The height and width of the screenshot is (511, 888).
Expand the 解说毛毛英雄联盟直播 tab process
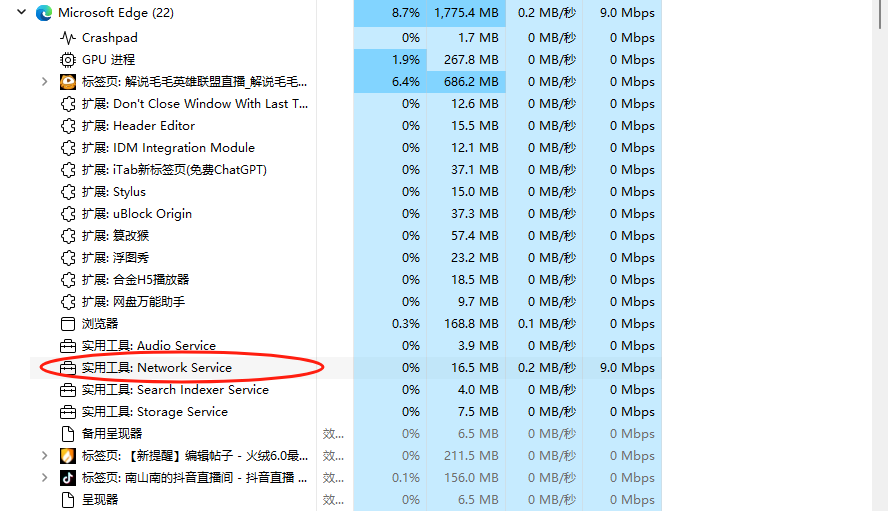[43, 82]
